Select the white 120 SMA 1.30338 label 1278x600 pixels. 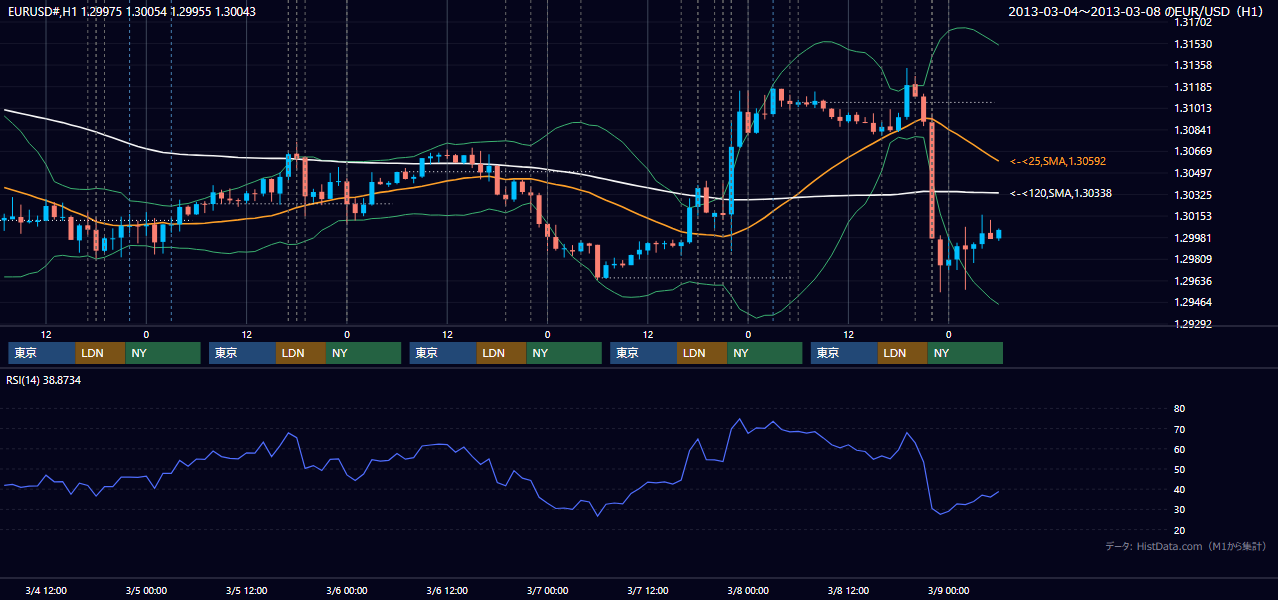click(1061, 194)
